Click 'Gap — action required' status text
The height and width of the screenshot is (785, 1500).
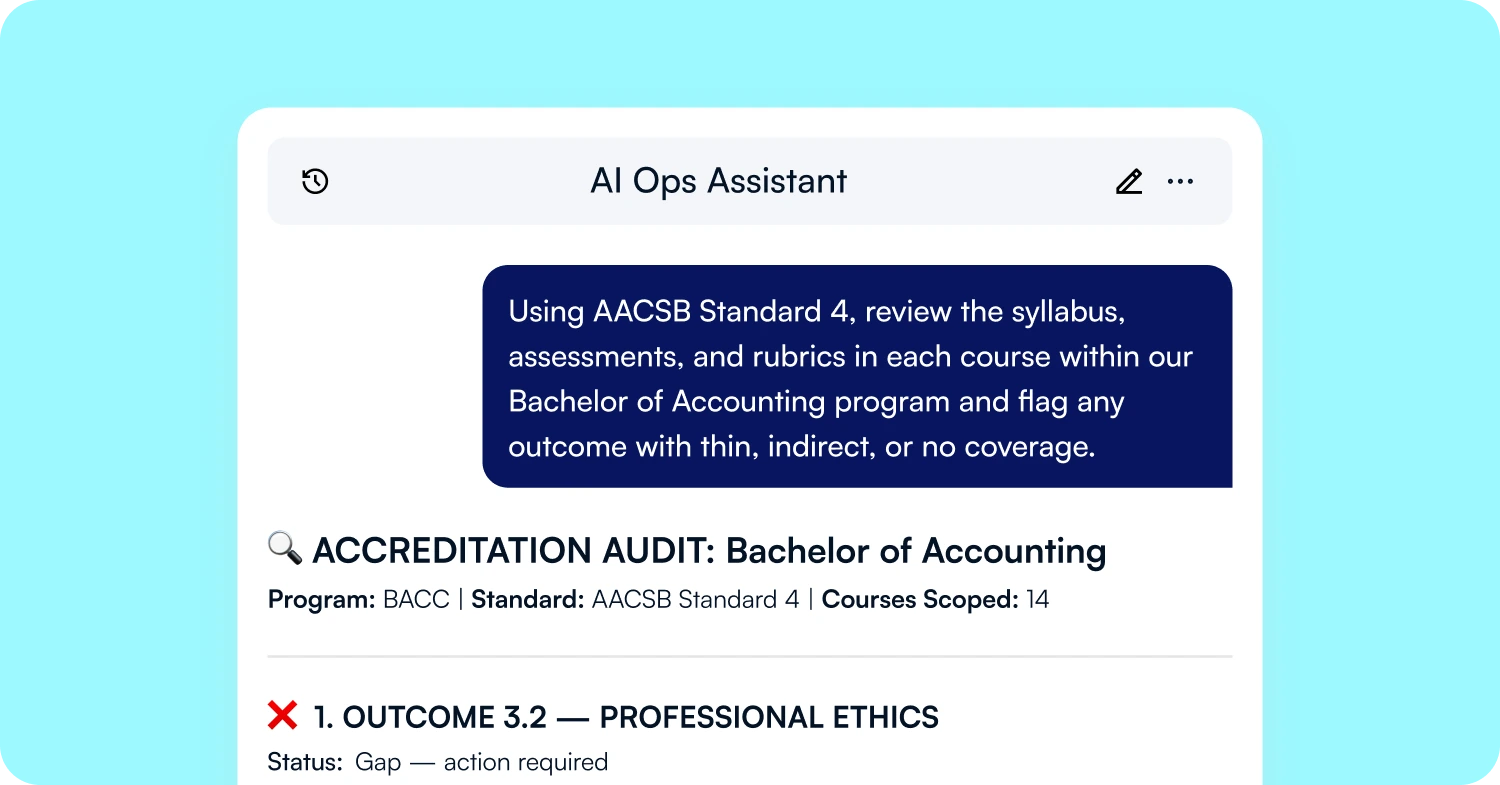481,762
